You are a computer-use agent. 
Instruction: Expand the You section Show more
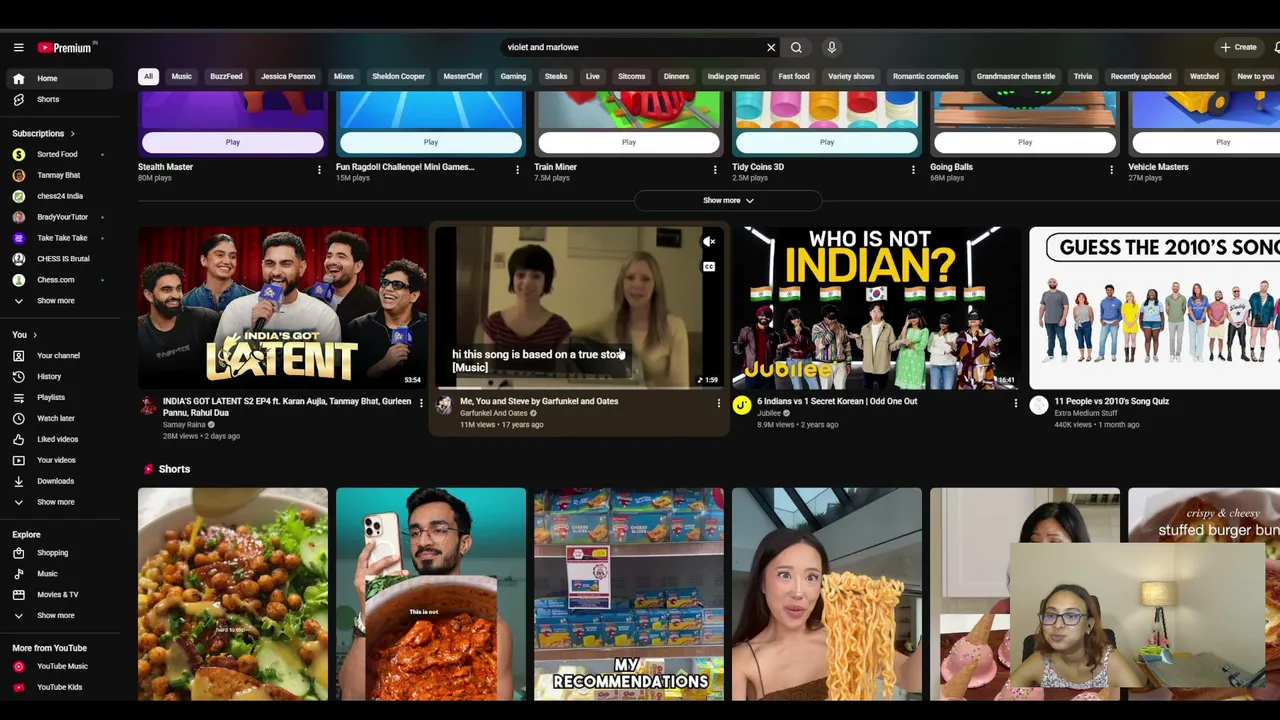coord(60,502)
